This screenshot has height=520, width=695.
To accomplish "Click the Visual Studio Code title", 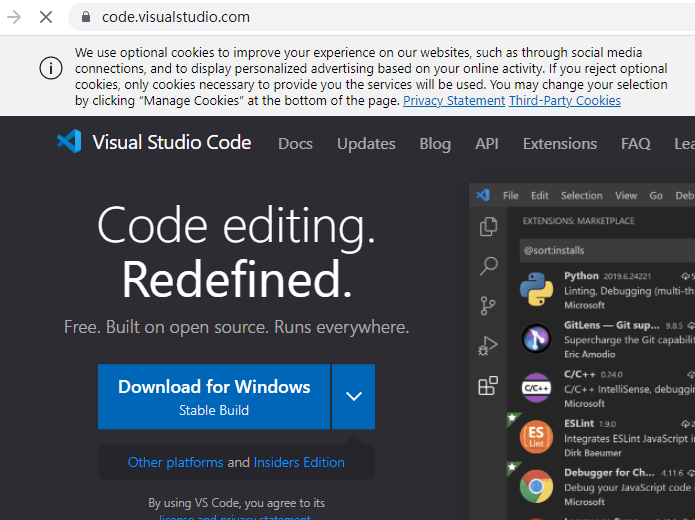I will point(172,142).
